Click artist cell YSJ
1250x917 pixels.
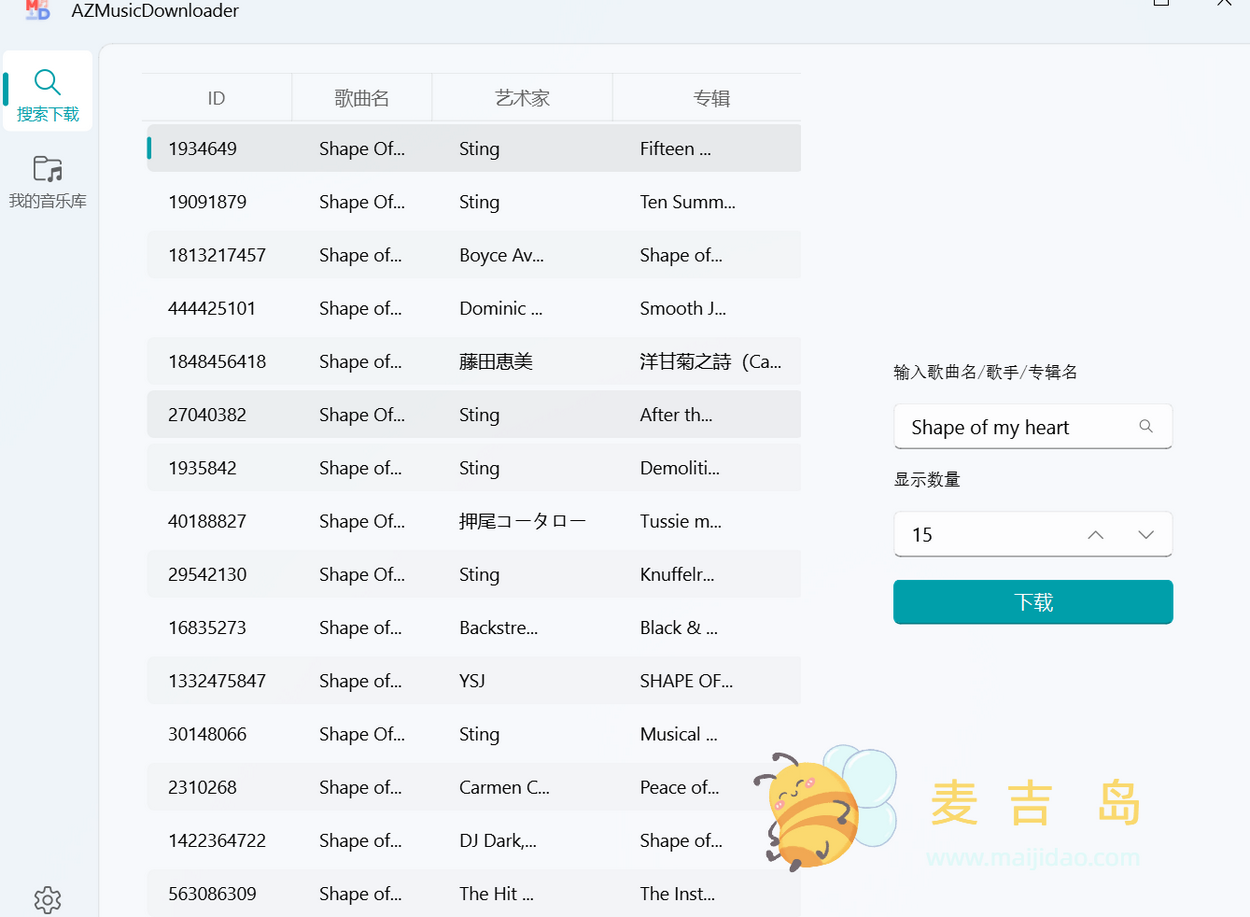click(472, 680)
